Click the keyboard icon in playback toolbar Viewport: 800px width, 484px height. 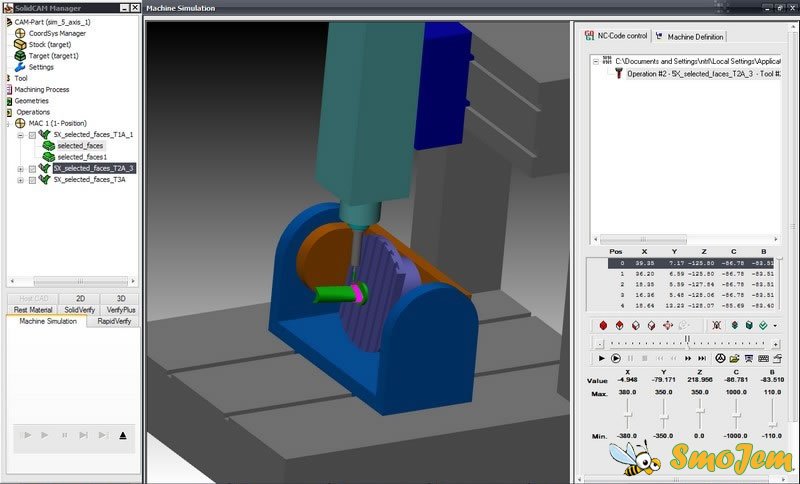pos(763,359)
